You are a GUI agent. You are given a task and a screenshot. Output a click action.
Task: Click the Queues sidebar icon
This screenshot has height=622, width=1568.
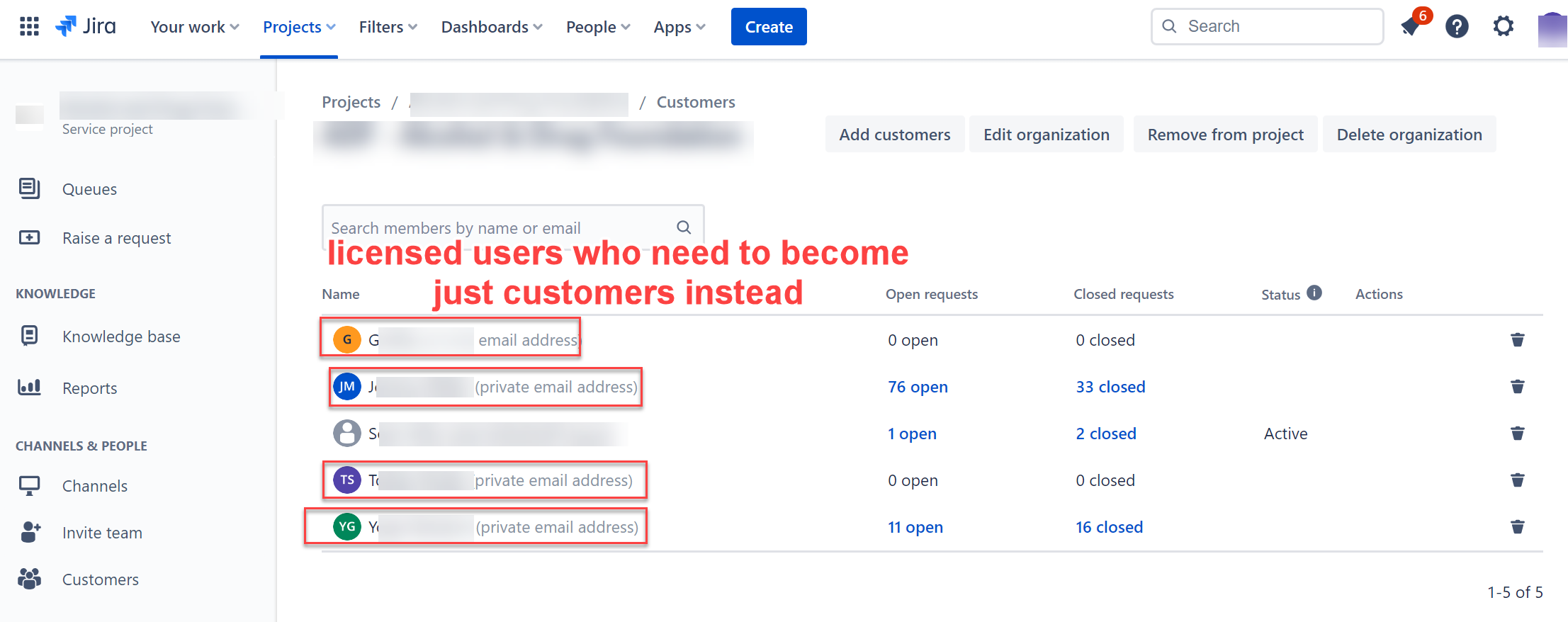pos(29,188)
